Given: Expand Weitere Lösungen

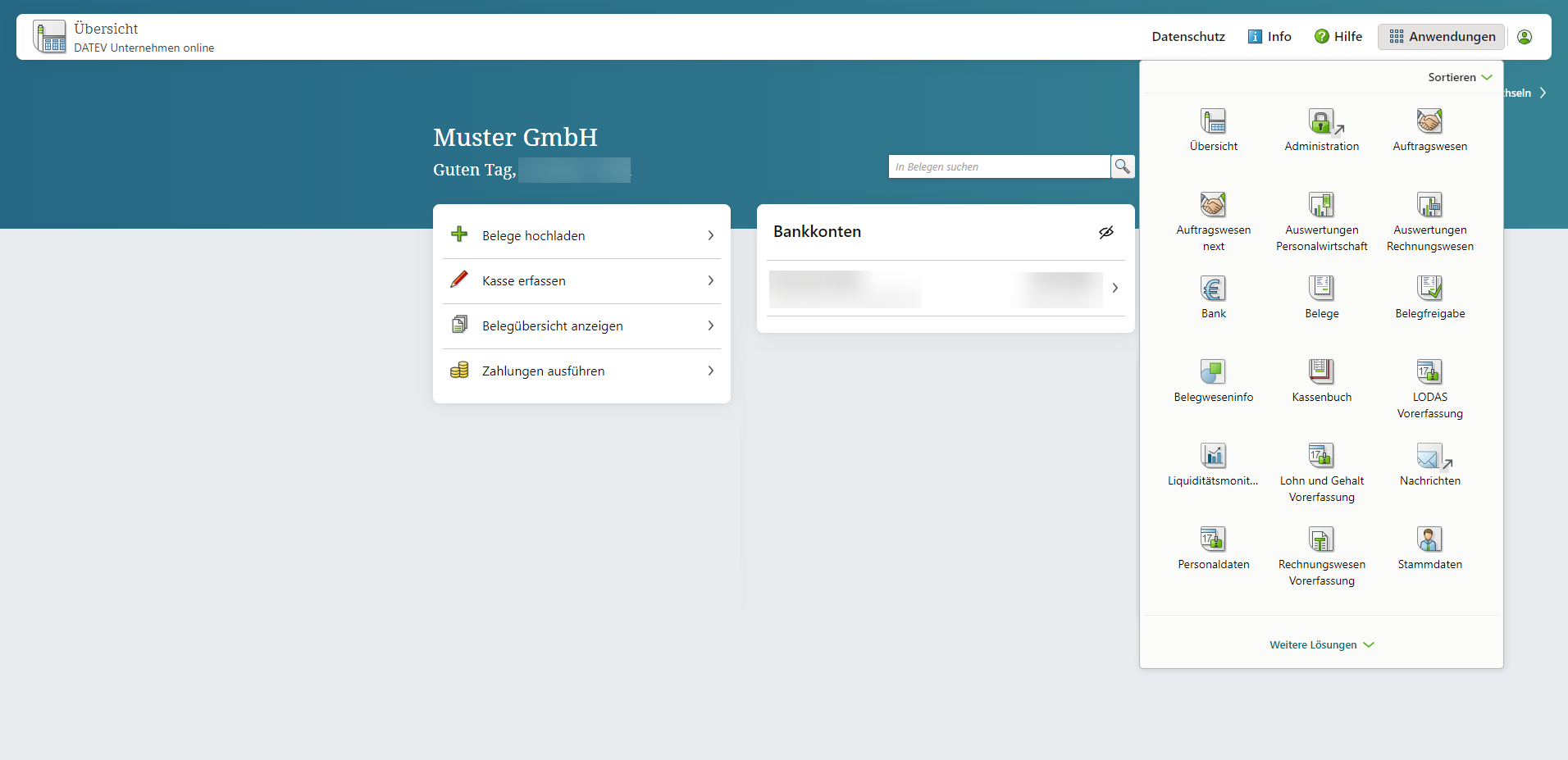Looking at the screenshot, I should coord(1320,644).
